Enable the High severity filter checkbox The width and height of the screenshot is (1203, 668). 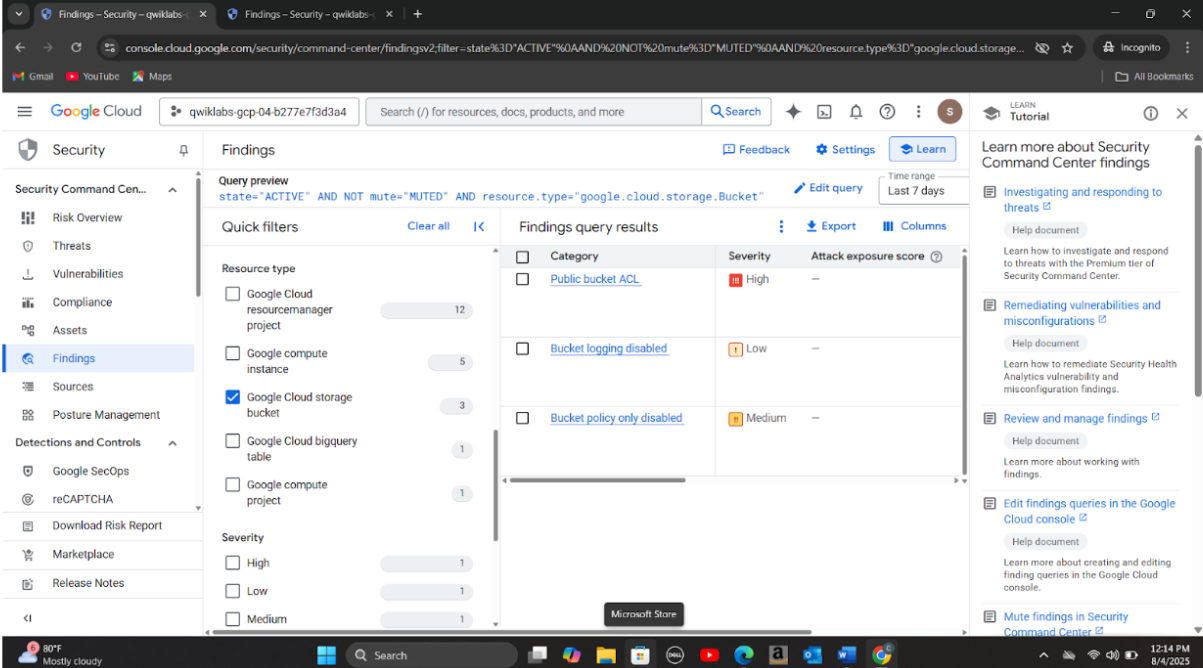233,563
